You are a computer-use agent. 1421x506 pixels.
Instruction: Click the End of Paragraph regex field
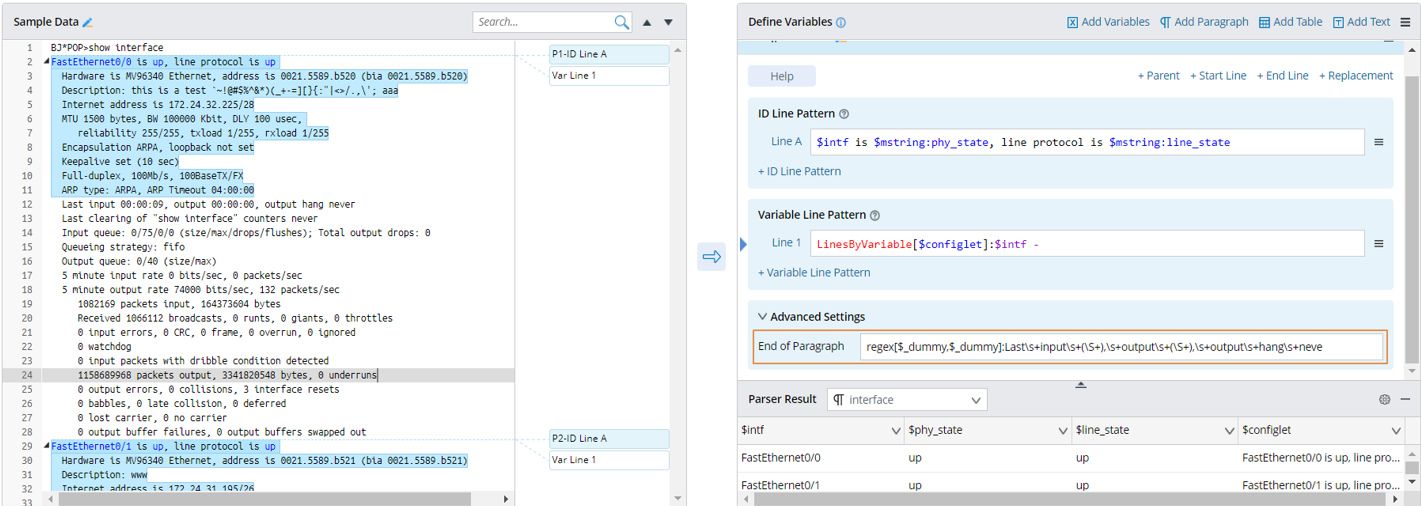tap(1120, 347)
